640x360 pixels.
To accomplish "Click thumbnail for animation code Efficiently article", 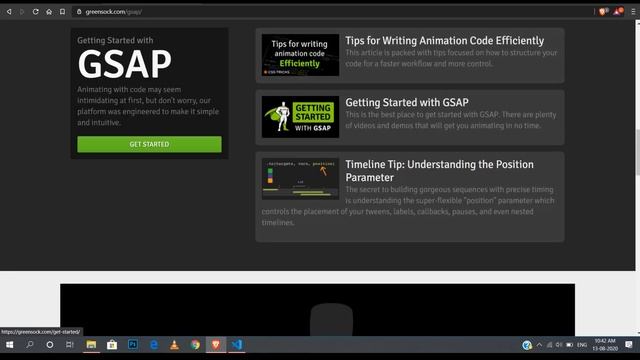I will (x=300, y=55).
